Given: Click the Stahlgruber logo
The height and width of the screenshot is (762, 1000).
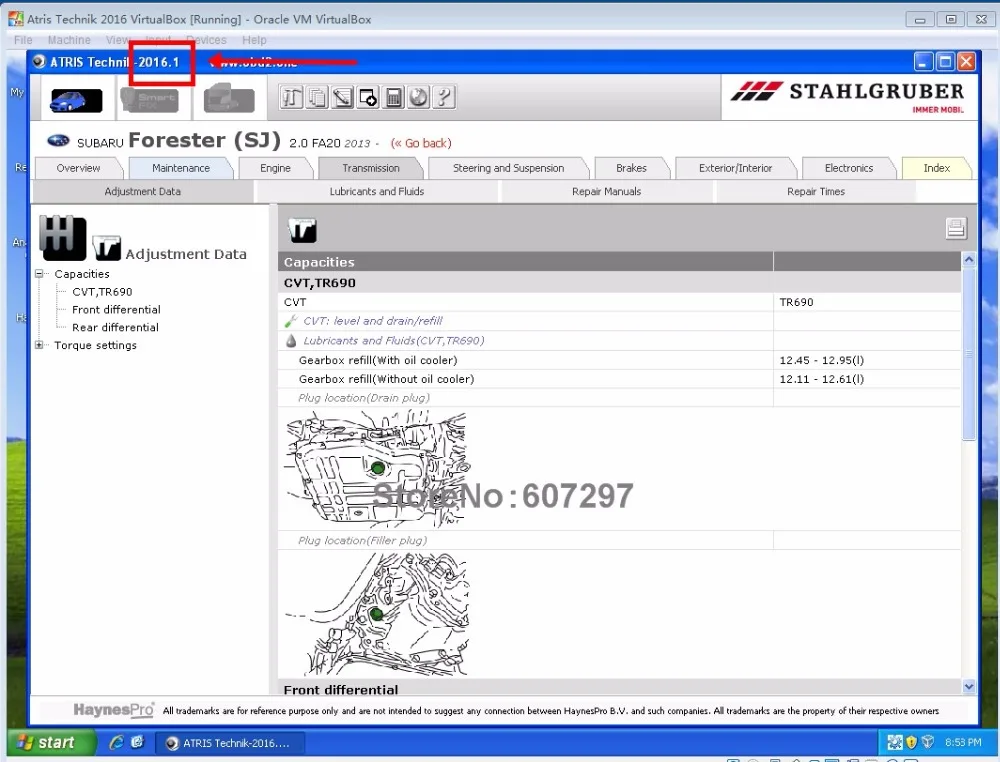Looking at the screenshot, I should 848,96.
